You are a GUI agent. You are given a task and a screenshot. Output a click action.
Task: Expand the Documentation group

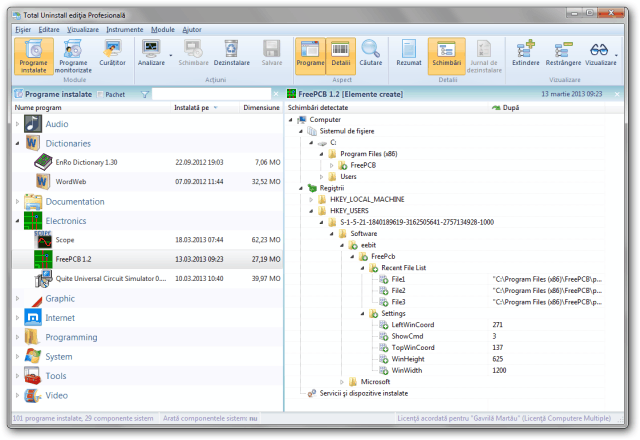pyautogui.click(x=17, y=201)
